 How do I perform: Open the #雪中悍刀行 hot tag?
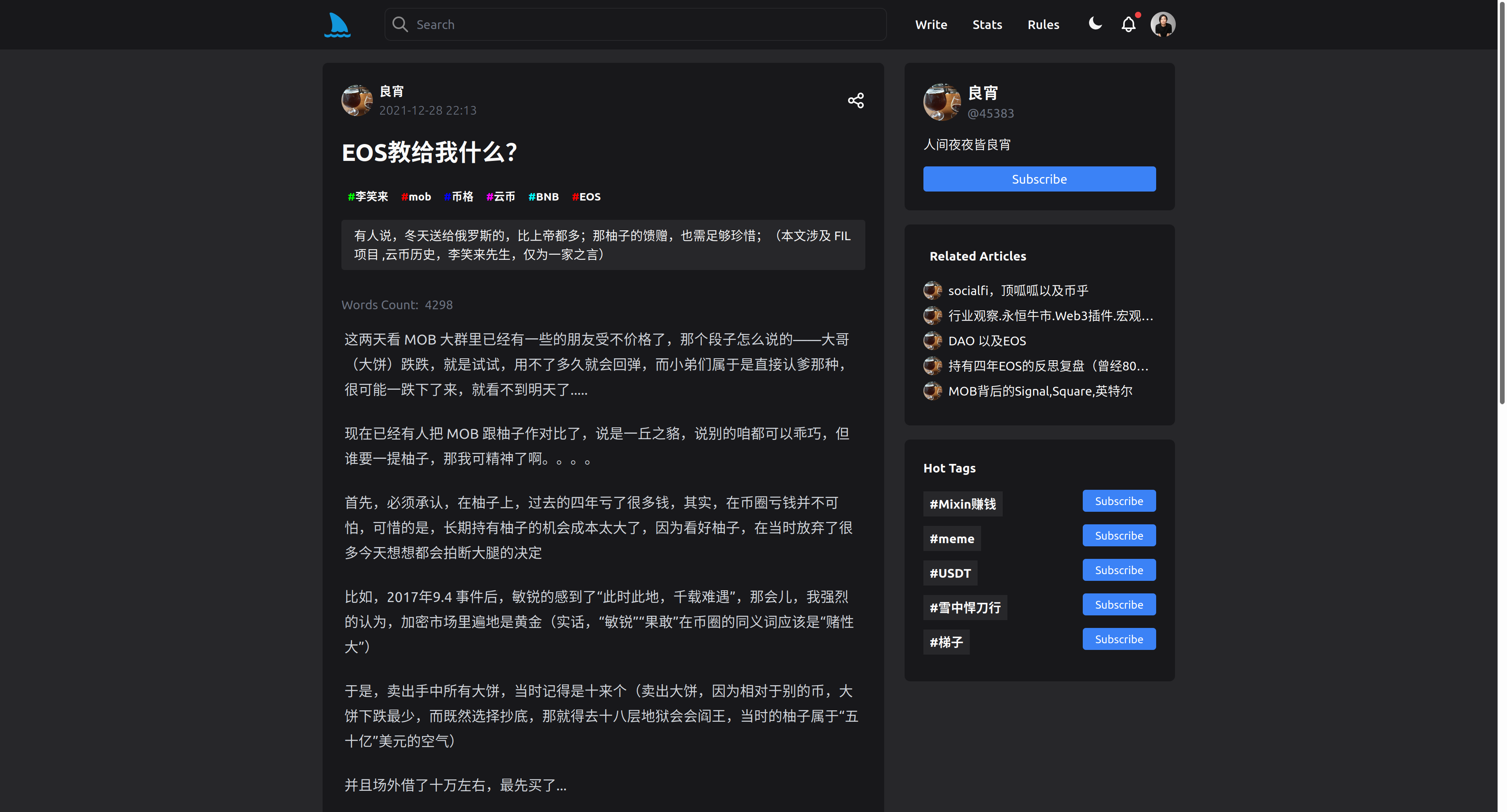(x=965, y=608)
